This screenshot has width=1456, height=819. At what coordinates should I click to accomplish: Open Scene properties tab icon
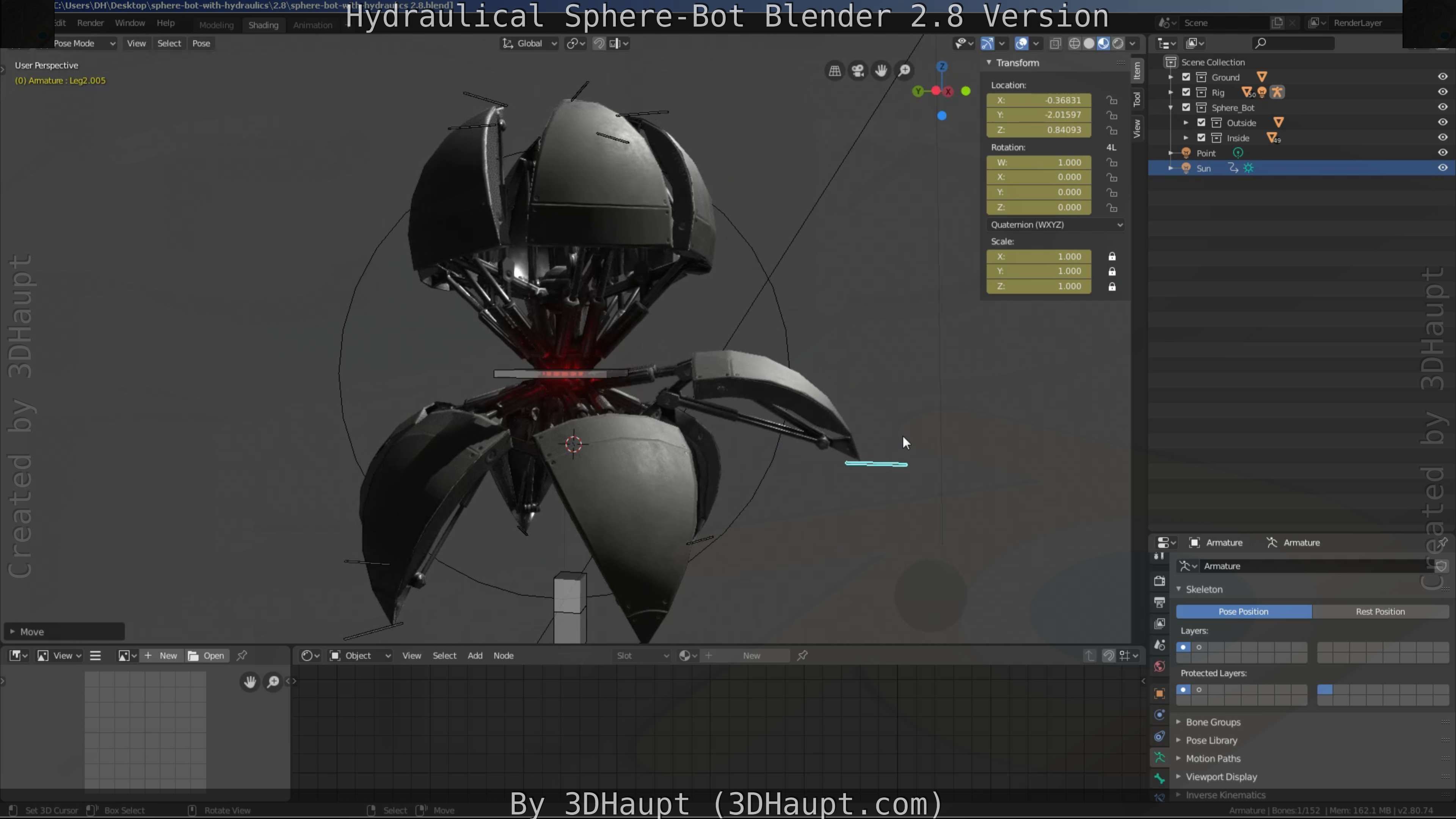tap(1159, 645)
